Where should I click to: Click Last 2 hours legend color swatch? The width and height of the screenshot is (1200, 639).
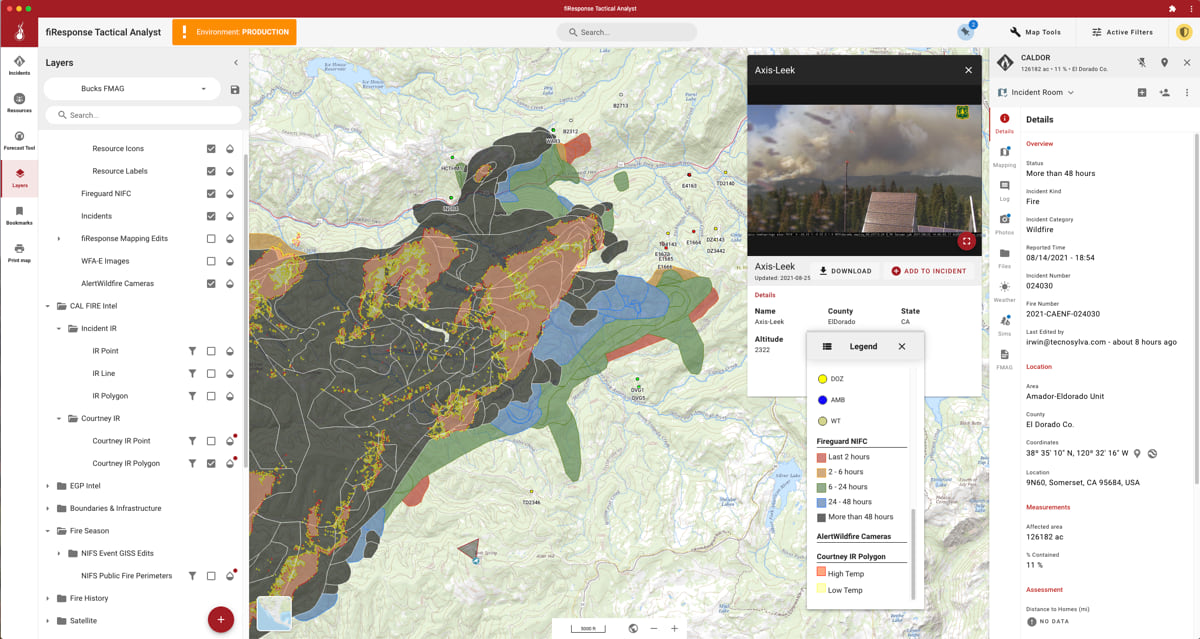click(x=822, y=457)
